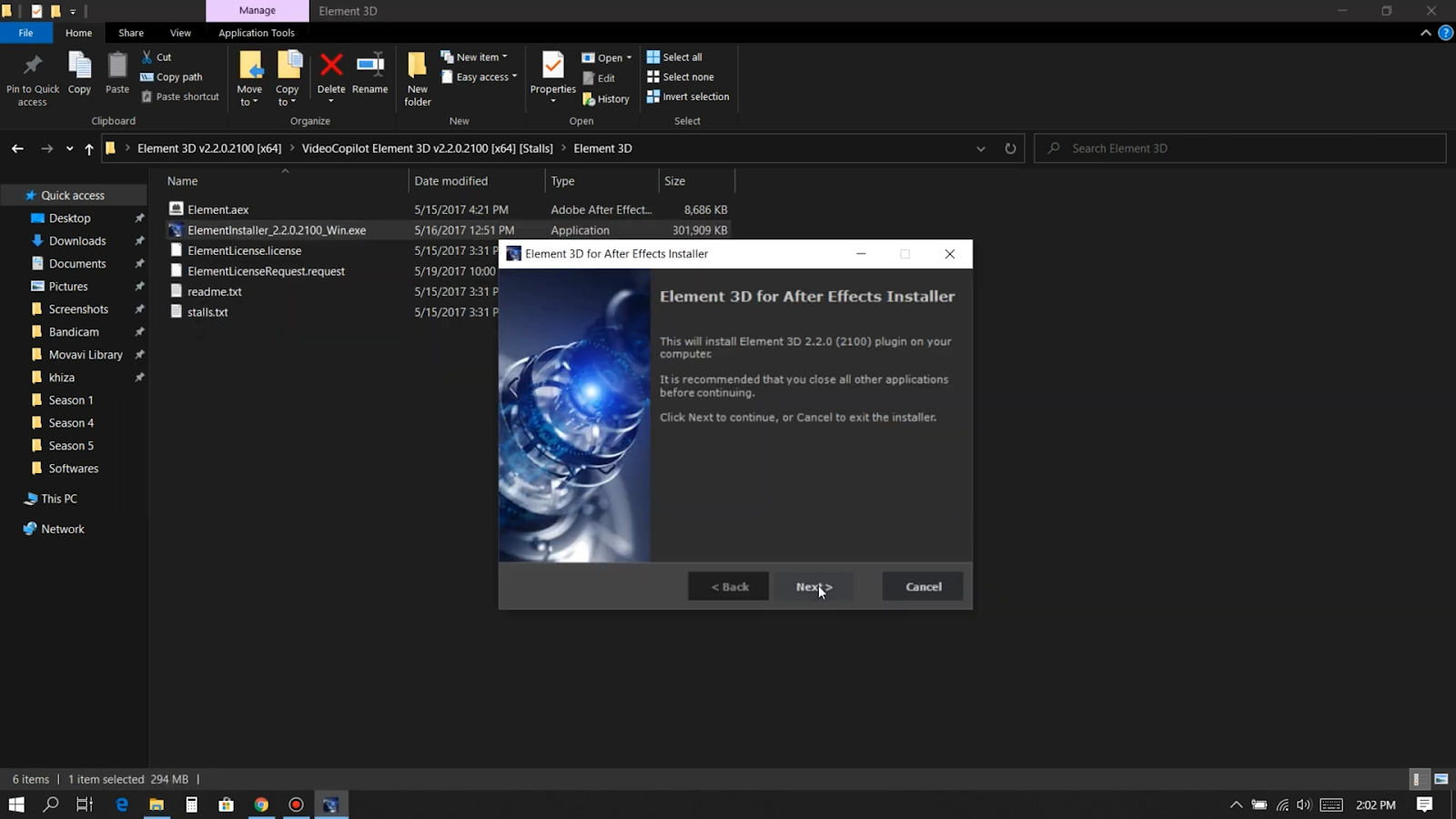Open Chrome from taskbar
Image resolution: width=1456 pixels, height=819 pixels.
coord(261,804)
